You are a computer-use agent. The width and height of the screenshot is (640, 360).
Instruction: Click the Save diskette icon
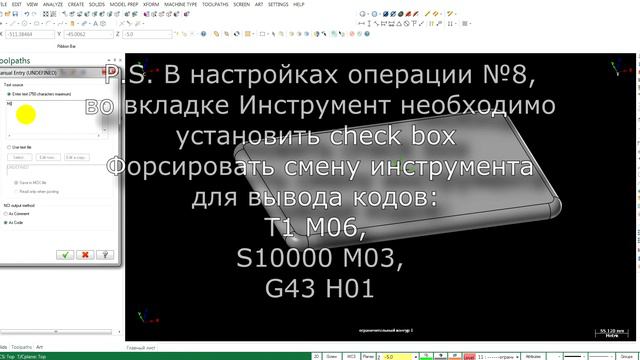pyautogui.click(x=15, y=14)
